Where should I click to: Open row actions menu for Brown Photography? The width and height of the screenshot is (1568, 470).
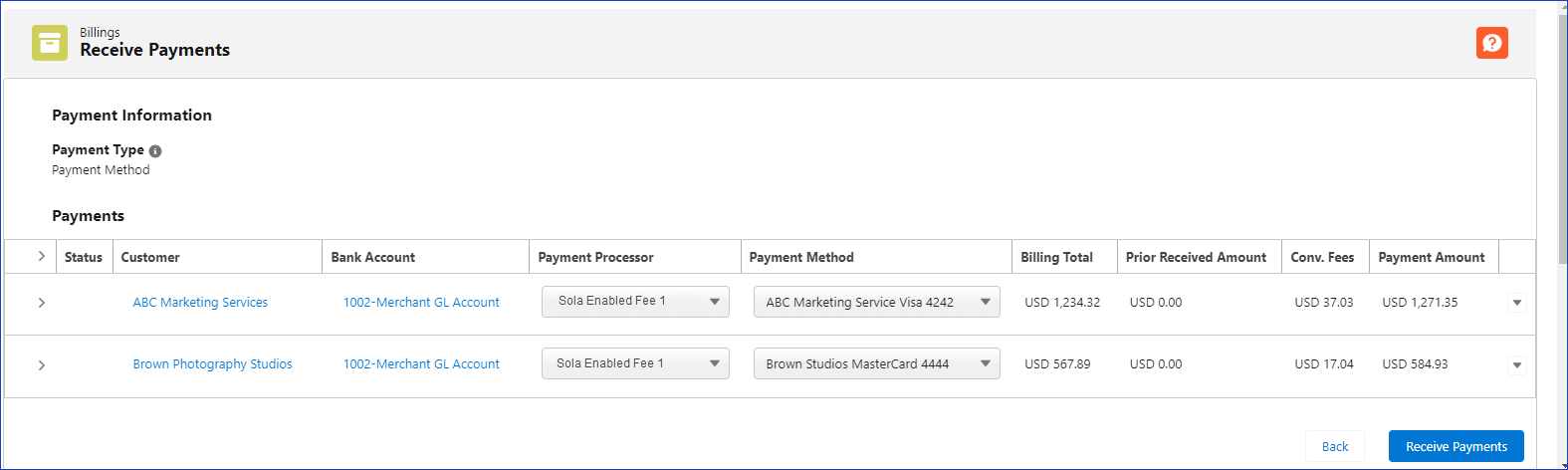click(1516, 365)
